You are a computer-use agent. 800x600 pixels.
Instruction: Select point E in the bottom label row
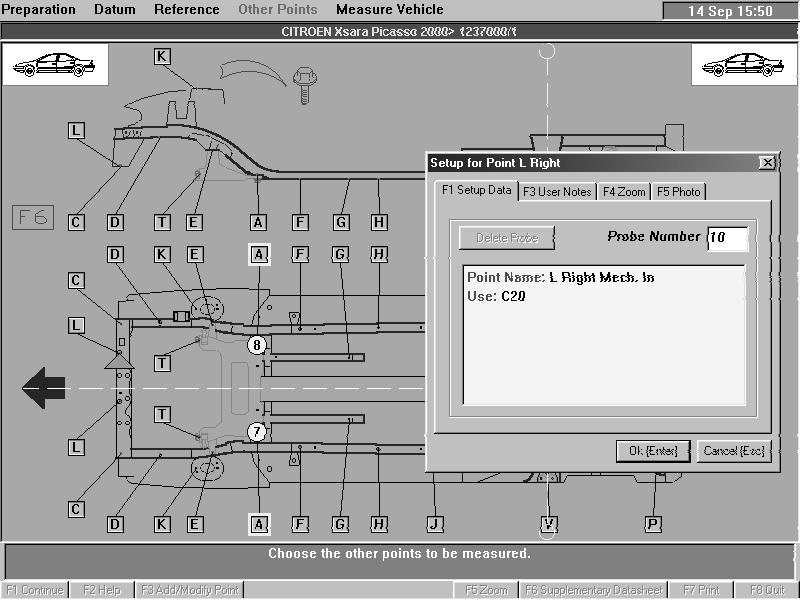coord(194,524)
